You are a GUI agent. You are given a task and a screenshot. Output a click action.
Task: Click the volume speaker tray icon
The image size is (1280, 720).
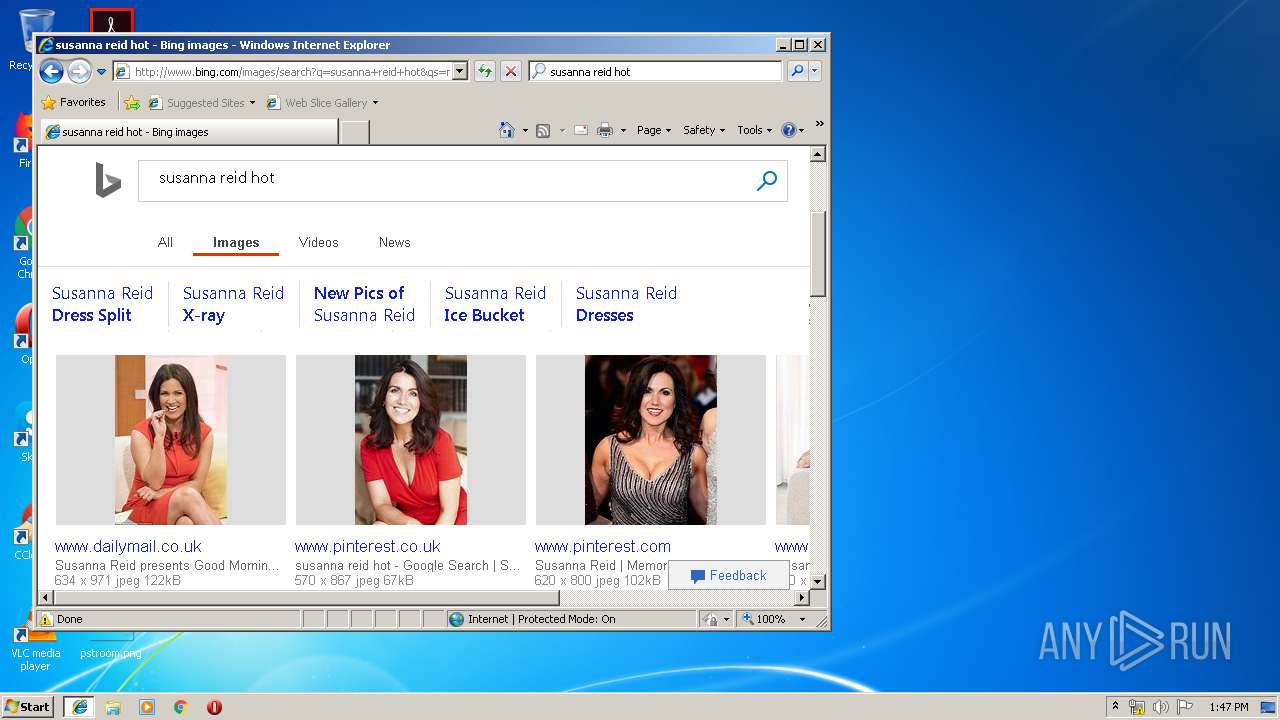[1160, 707]
